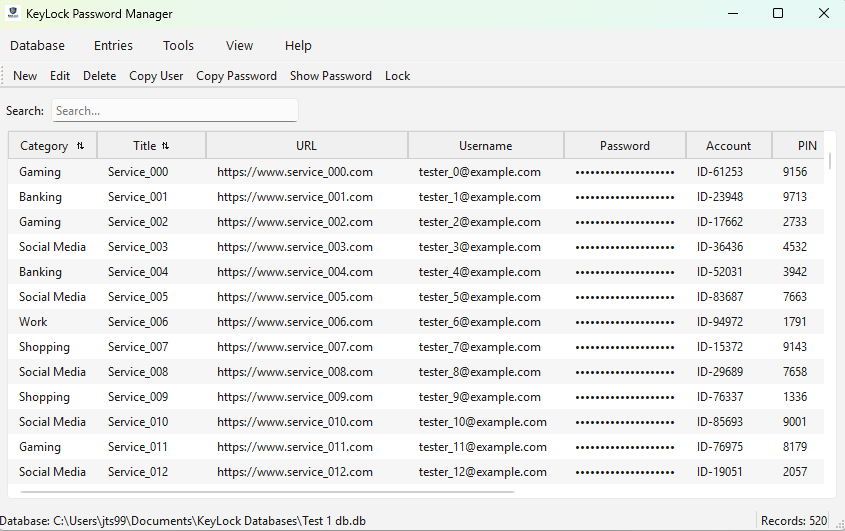Click Copy User in the toolbar

156,76
